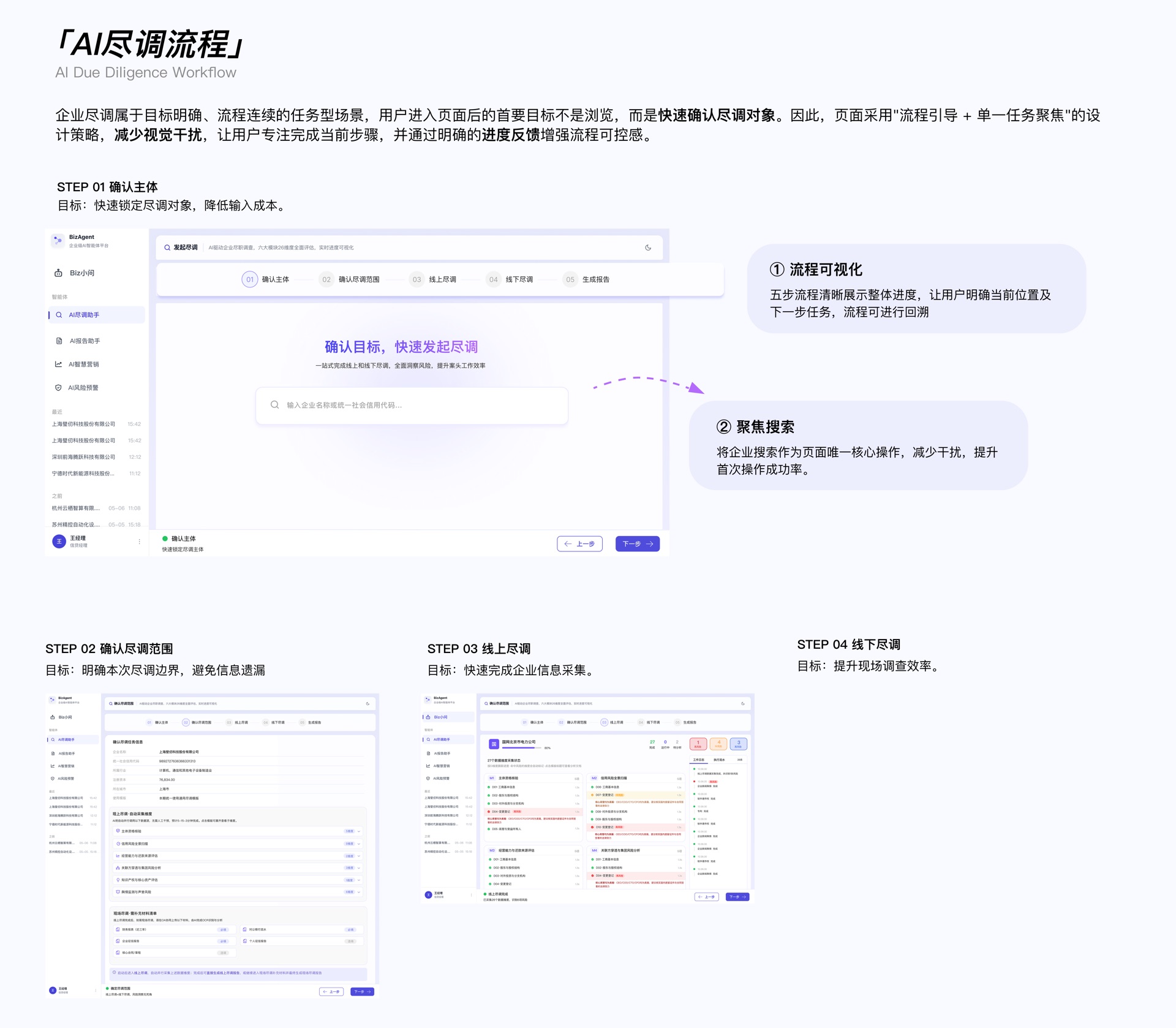Click the 知识产权与核心资产评估 row icon in Step 02
1176x1028 pixels.
(118, 880)
